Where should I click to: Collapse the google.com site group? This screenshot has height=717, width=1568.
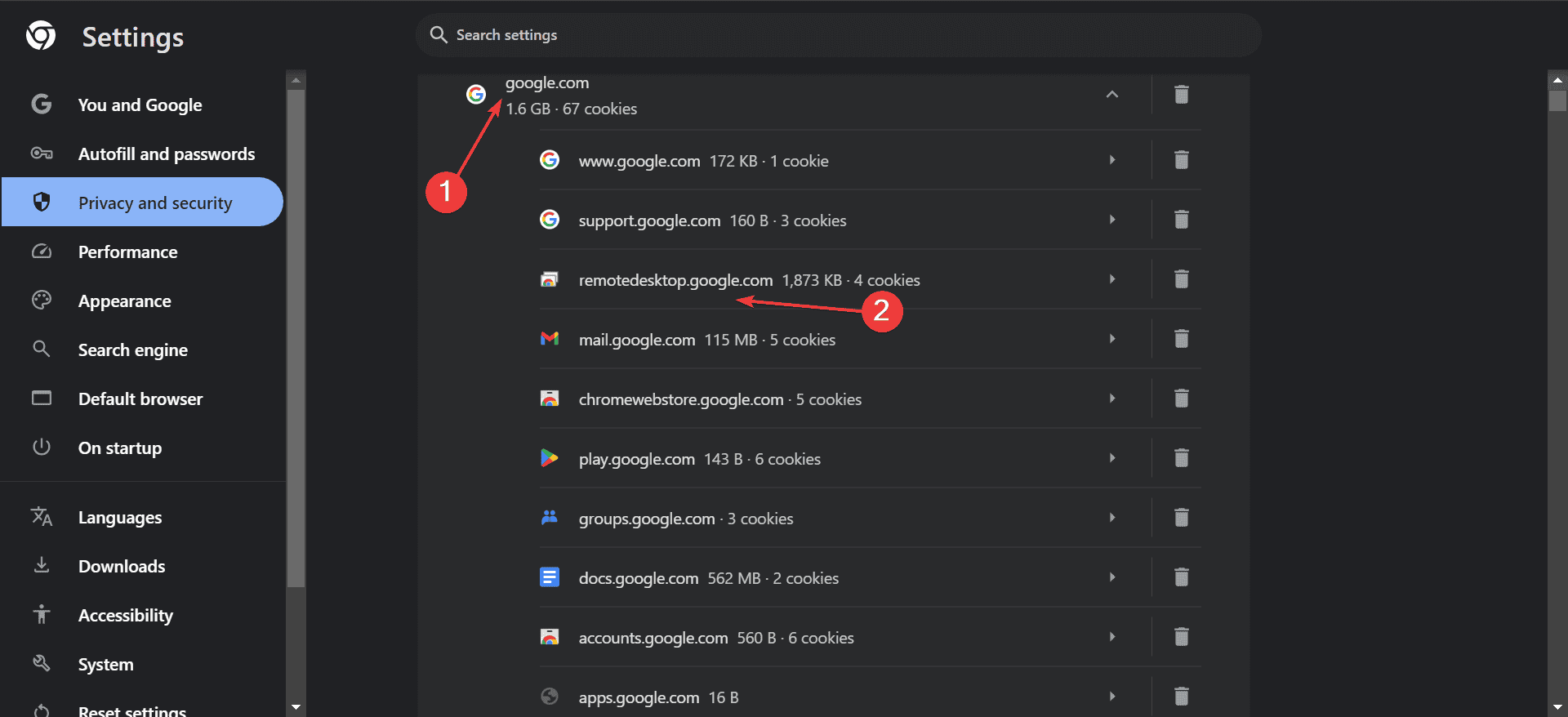(1111, 95)
